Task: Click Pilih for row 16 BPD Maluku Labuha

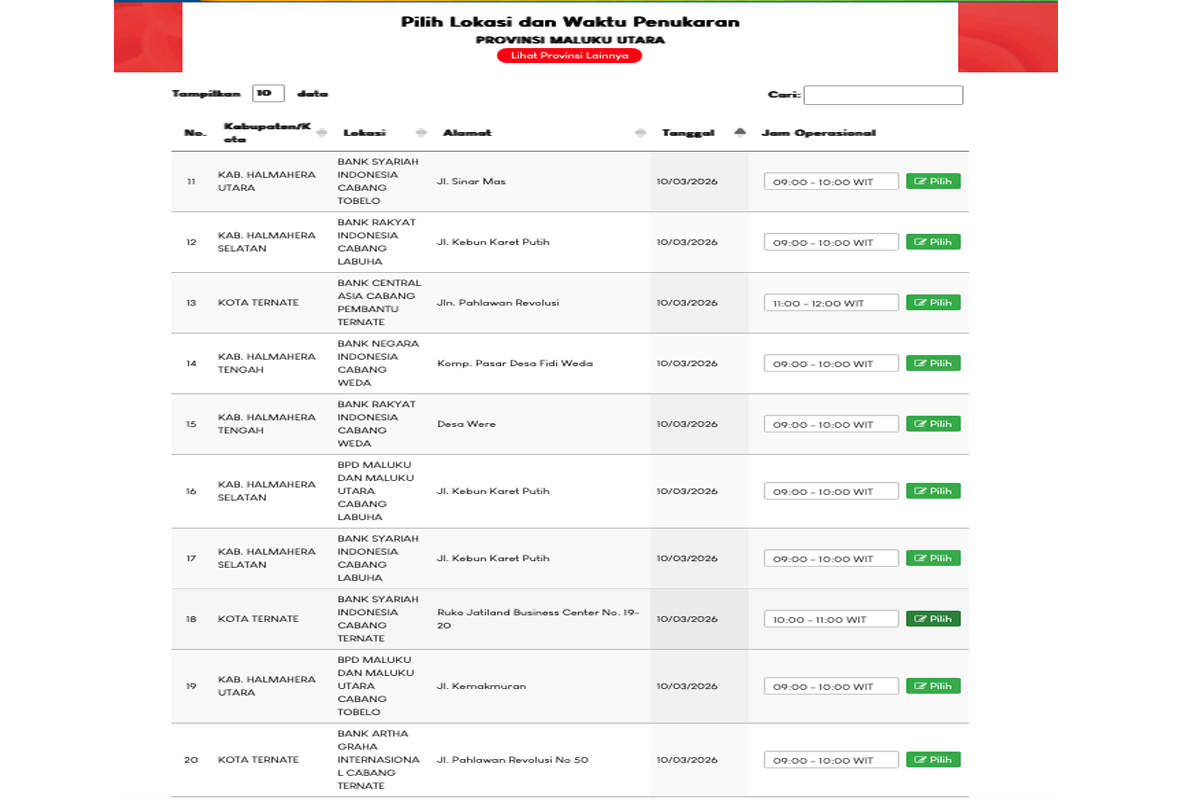Action: (933, 491)
